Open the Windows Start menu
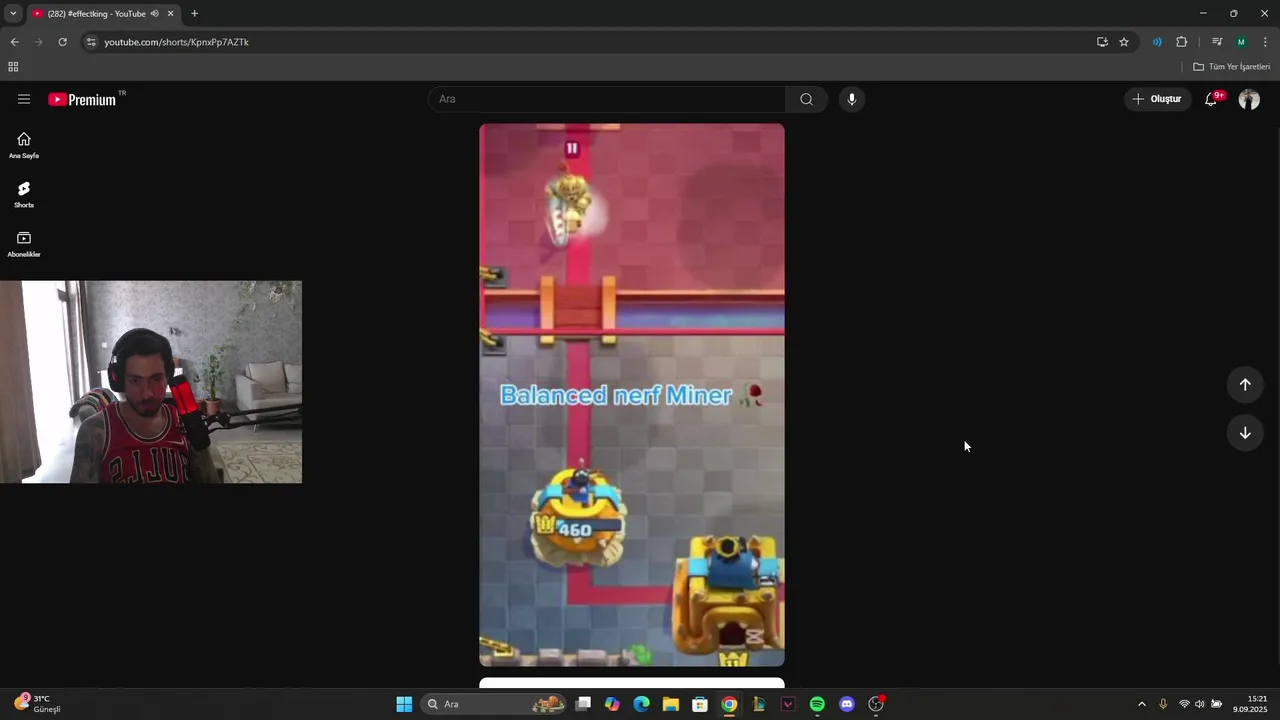 click(404, 704)
